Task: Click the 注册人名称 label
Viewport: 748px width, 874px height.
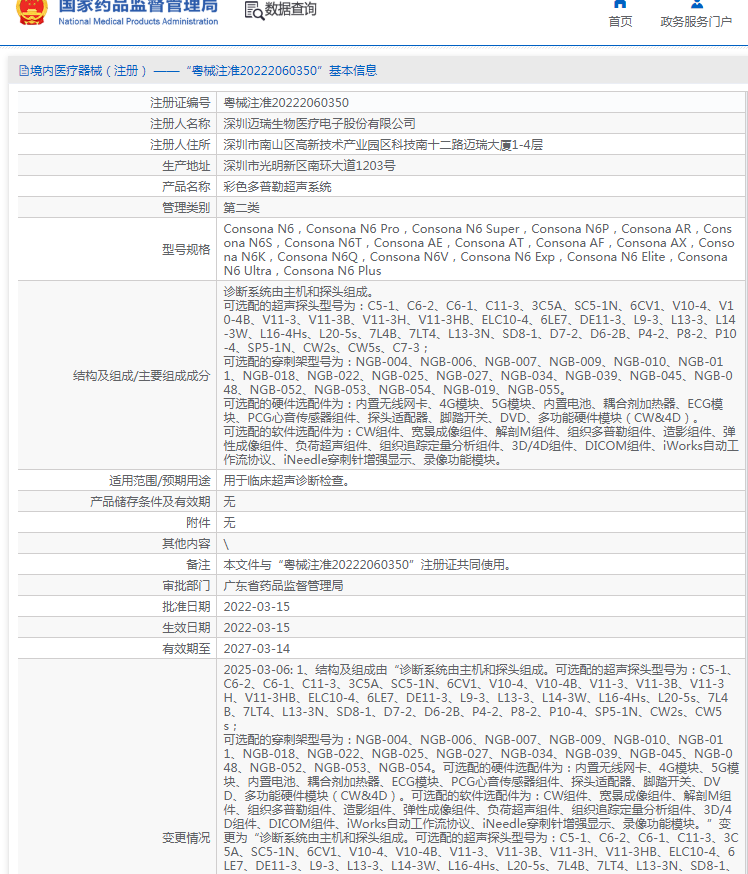Action: 180,124
